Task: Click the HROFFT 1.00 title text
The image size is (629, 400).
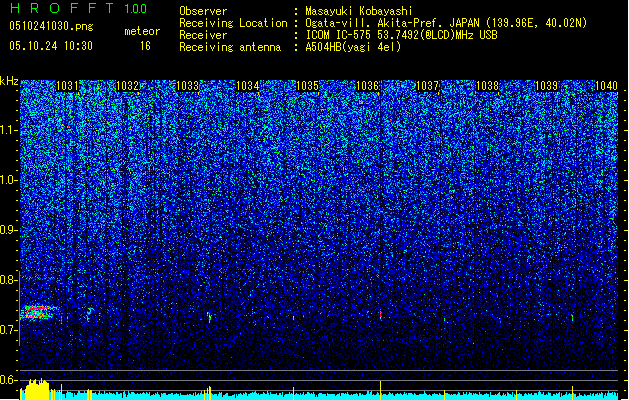Action: tap(79, 8)
